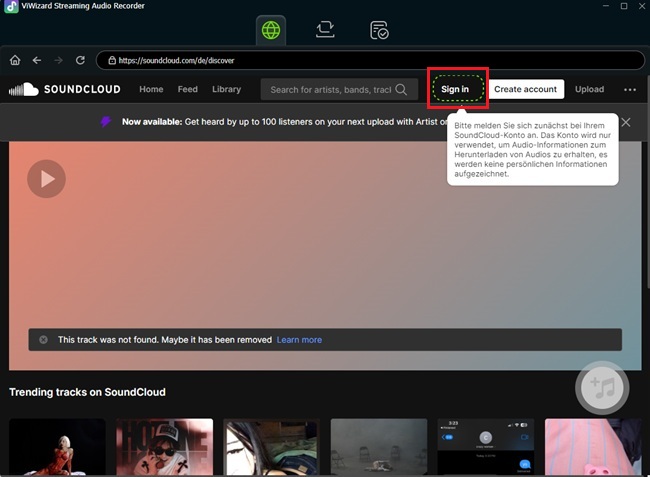Open the foggy chairs track thumbnail
The image size is (650, 477).
coord(379,447)
